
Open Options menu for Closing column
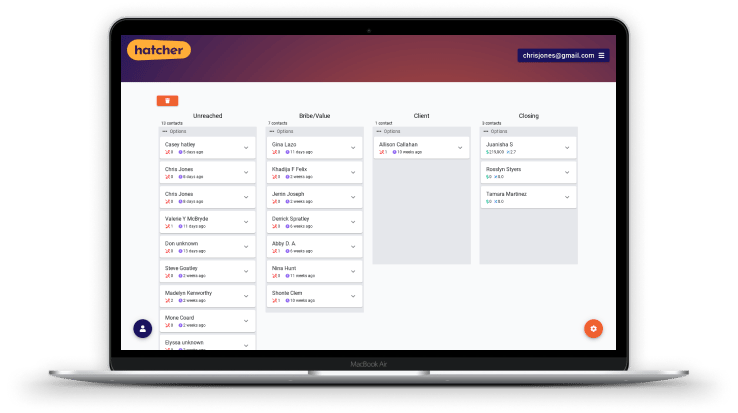point(496,131)
